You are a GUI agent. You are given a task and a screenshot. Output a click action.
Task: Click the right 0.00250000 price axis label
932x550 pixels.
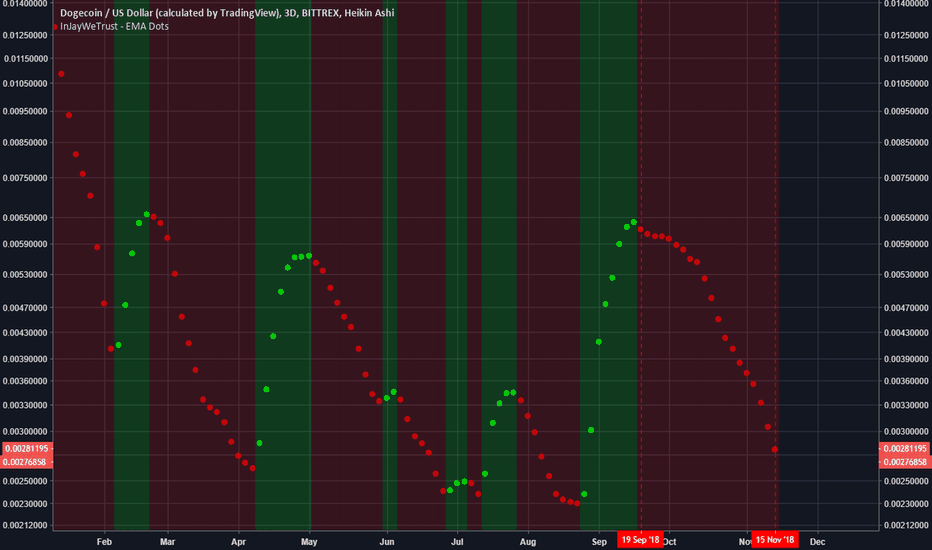click(906, 481)
